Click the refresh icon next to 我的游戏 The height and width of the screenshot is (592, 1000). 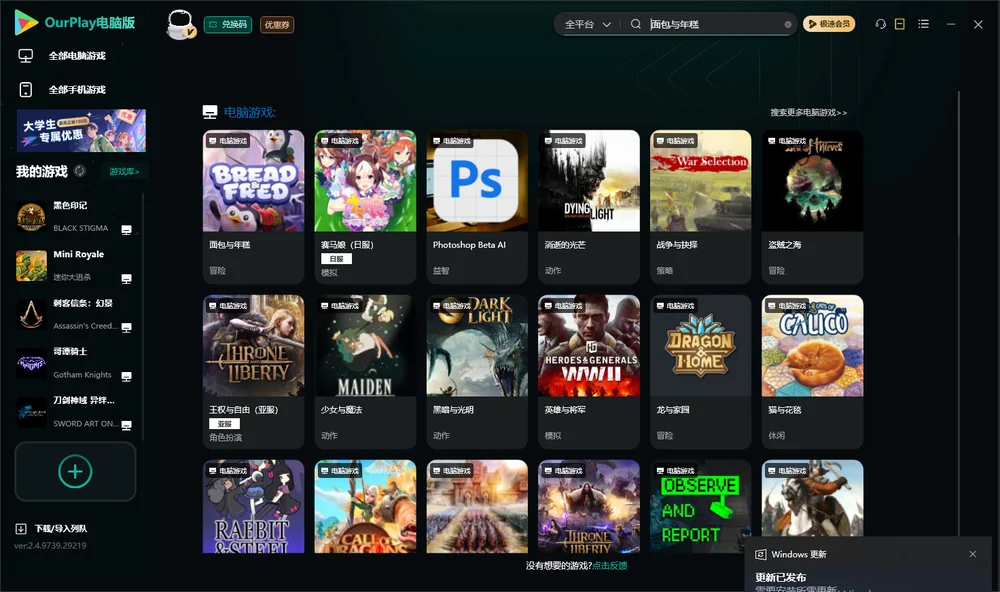[80, 171]
